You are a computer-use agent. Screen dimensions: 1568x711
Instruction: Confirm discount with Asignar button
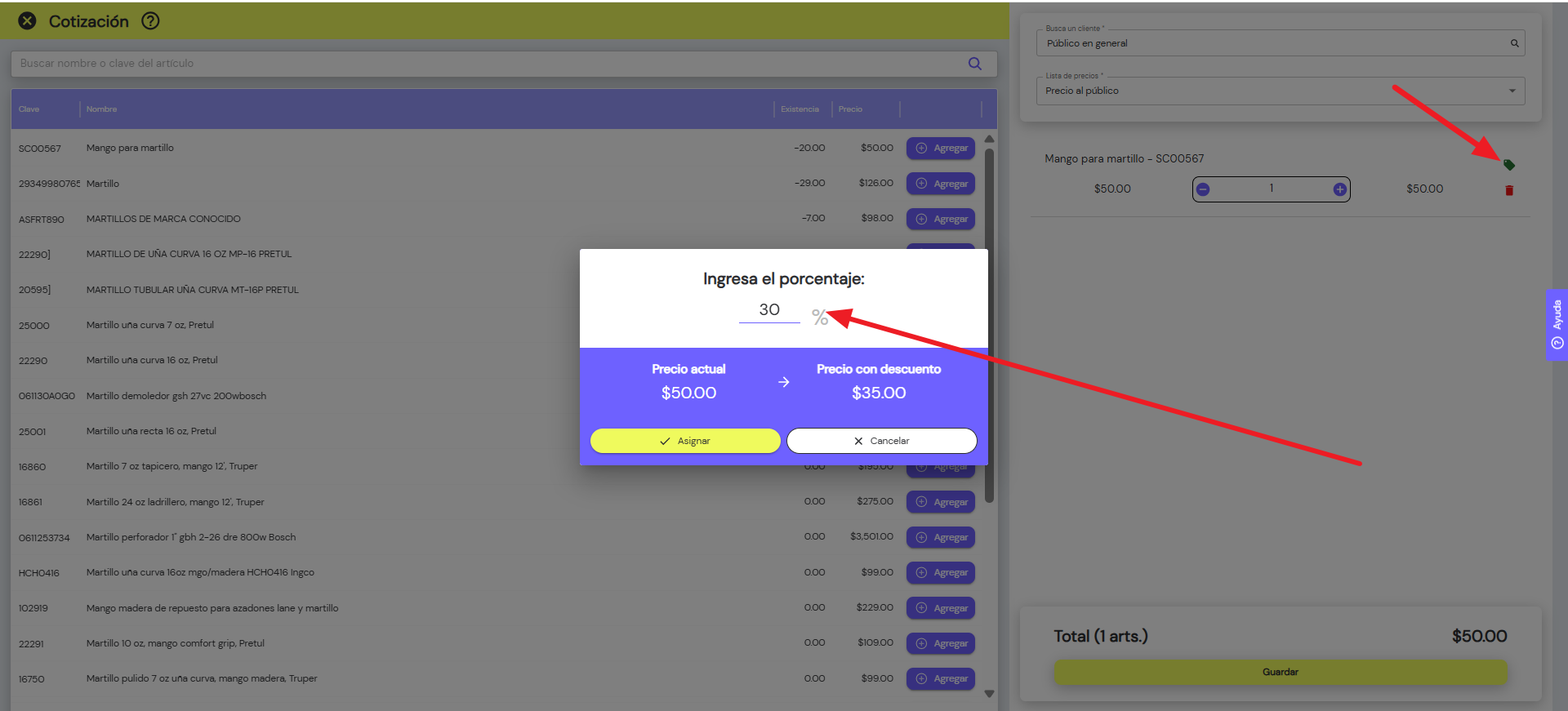point(685,441)
